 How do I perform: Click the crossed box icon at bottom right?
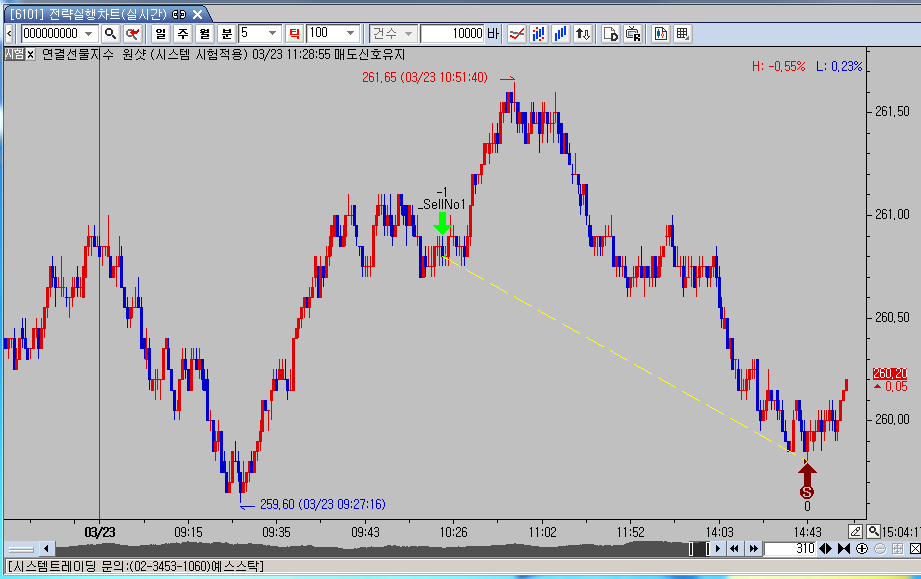pyautogui.click(x=915, y=549)
